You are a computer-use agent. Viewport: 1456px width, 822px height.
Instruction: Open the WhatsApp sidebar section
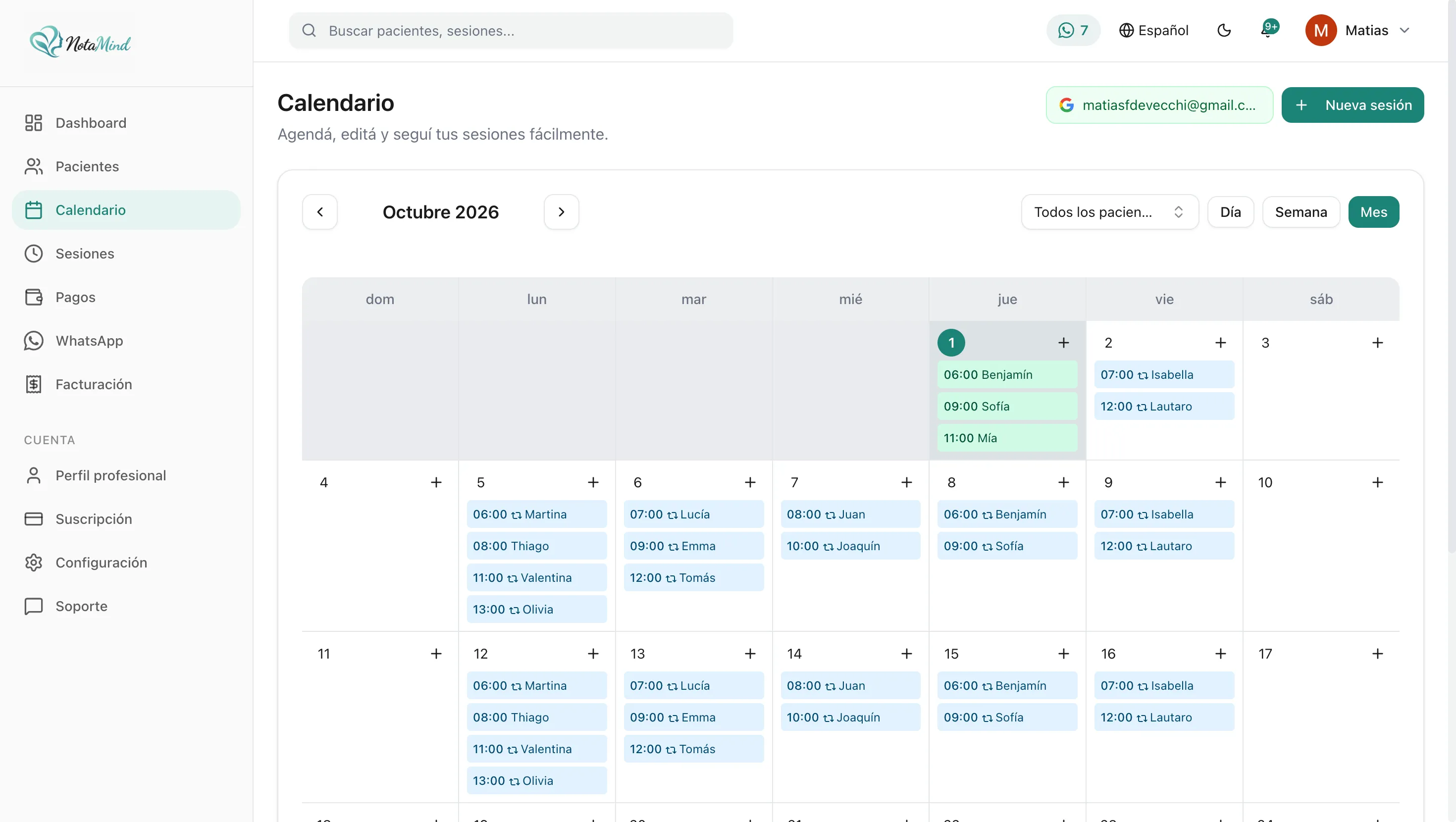126,340
